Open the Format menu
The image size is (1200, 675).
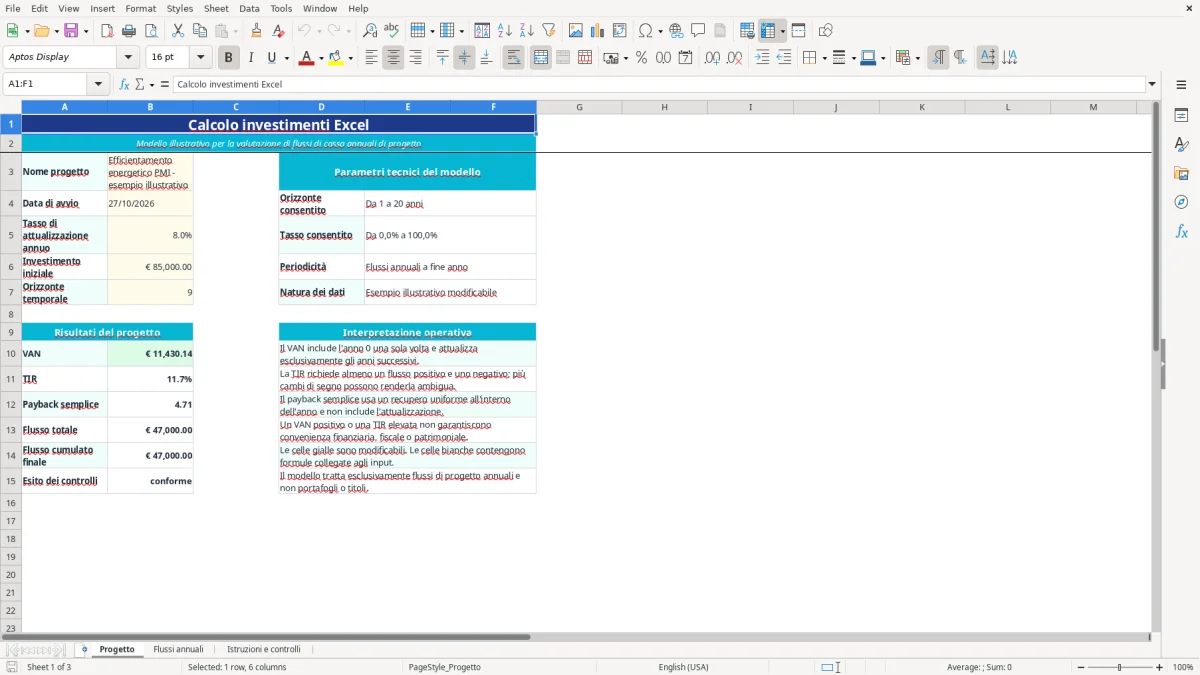tap(140, 8)
